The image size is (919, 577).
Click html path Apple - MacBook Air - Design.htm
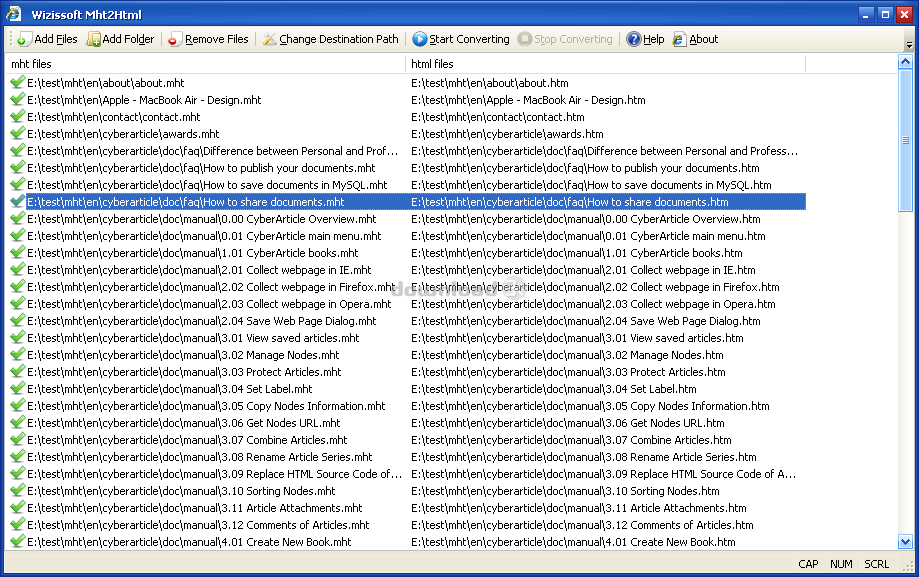pyautogui.click(x=528, y=100)
